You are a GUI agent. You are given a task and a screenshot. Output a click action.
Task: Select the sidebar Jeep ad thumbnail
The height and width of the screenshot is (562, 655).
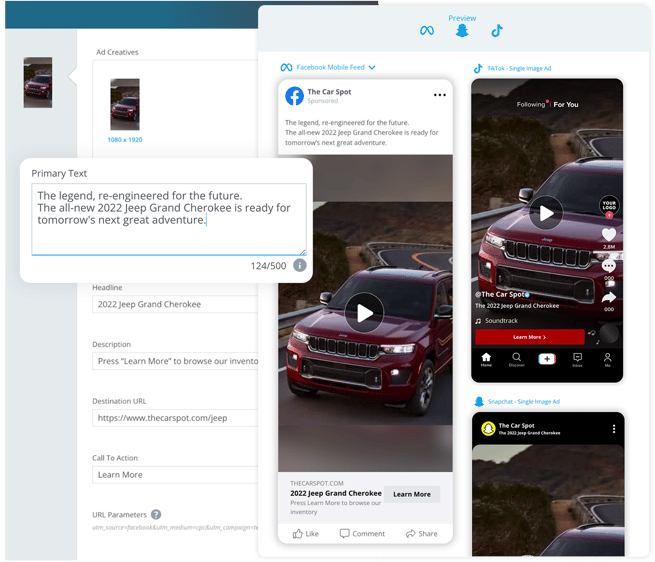[x=38, y=82]
